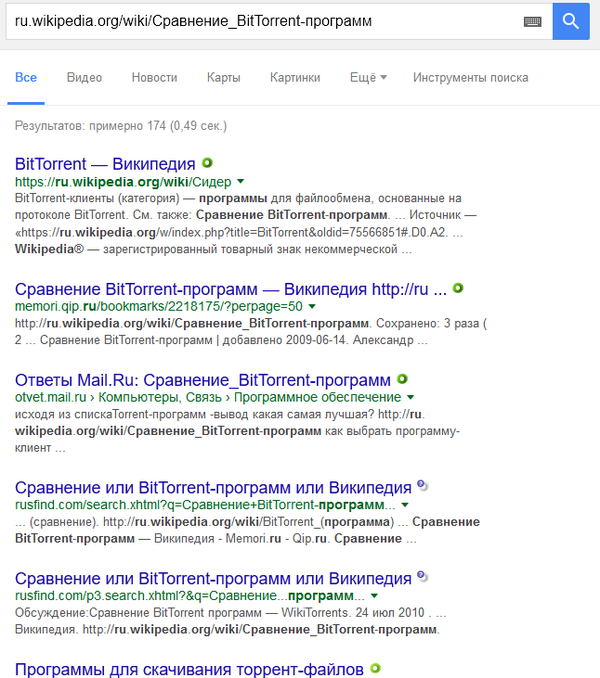The width and height of the screenshot is (600, 678).
Task: Switch to the Новости tab
Action: (154, 77)
